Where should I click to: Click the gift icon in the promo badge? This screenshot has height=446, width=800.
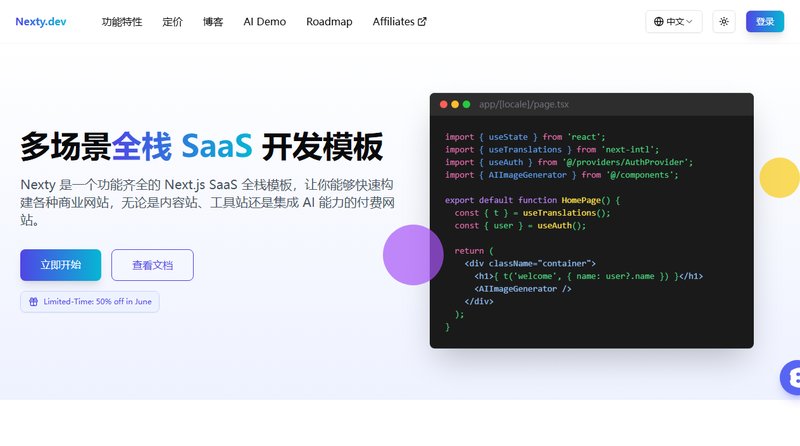coord(33,302)
